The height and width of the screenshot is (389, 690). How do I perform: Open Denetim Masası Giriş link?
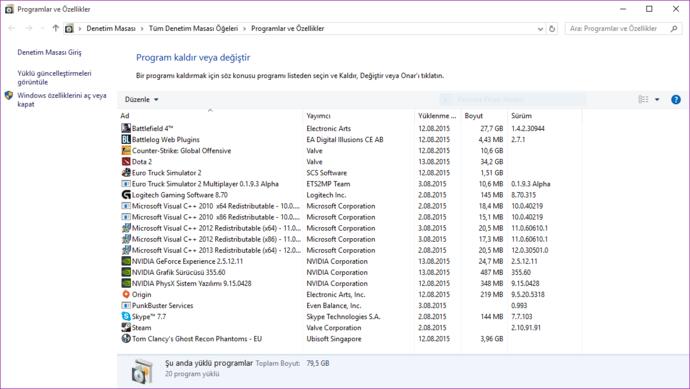[x=49, y=52]
